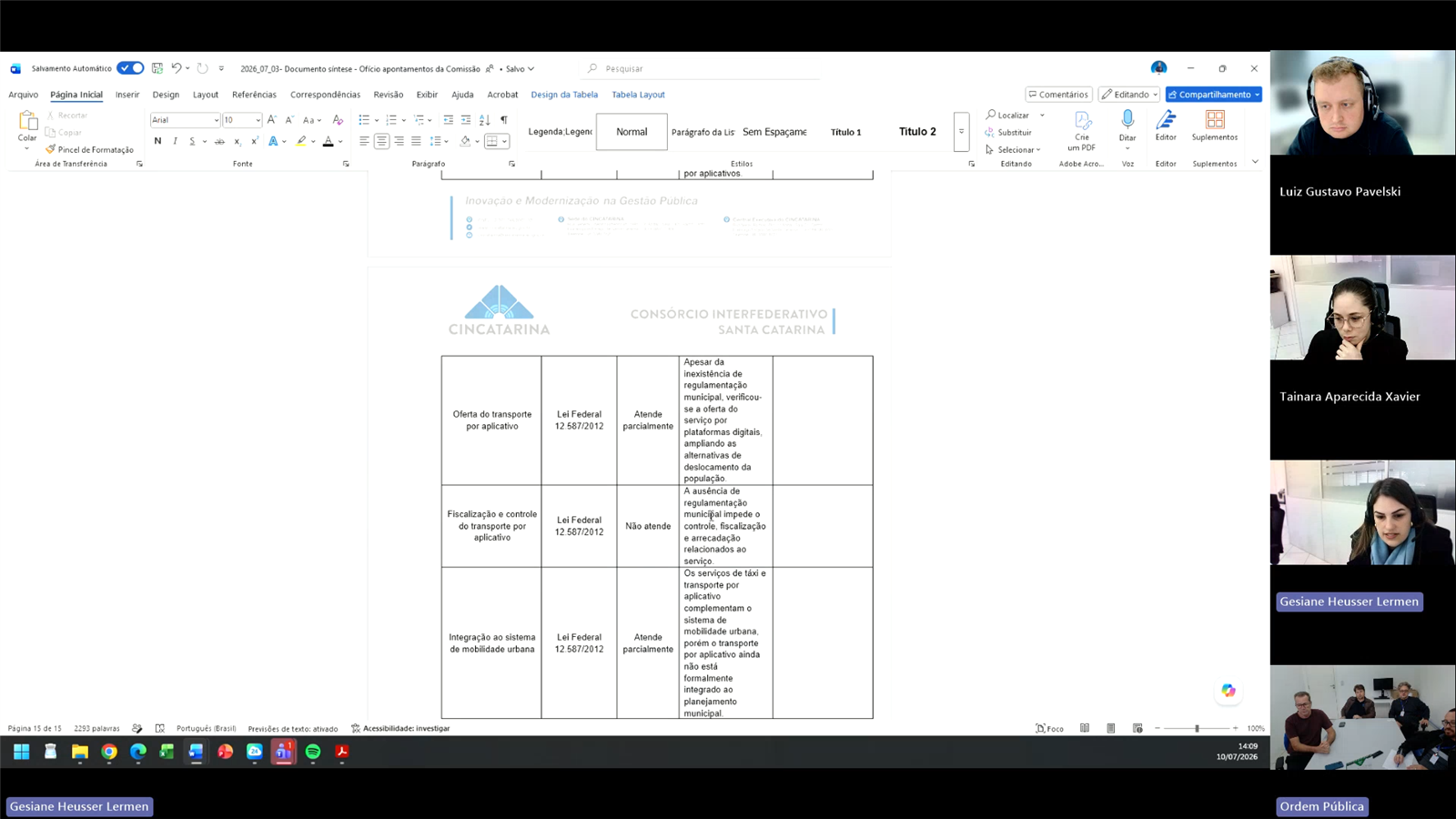
Task: Open Spotify from the taskbar
Action: coord(313,752)
